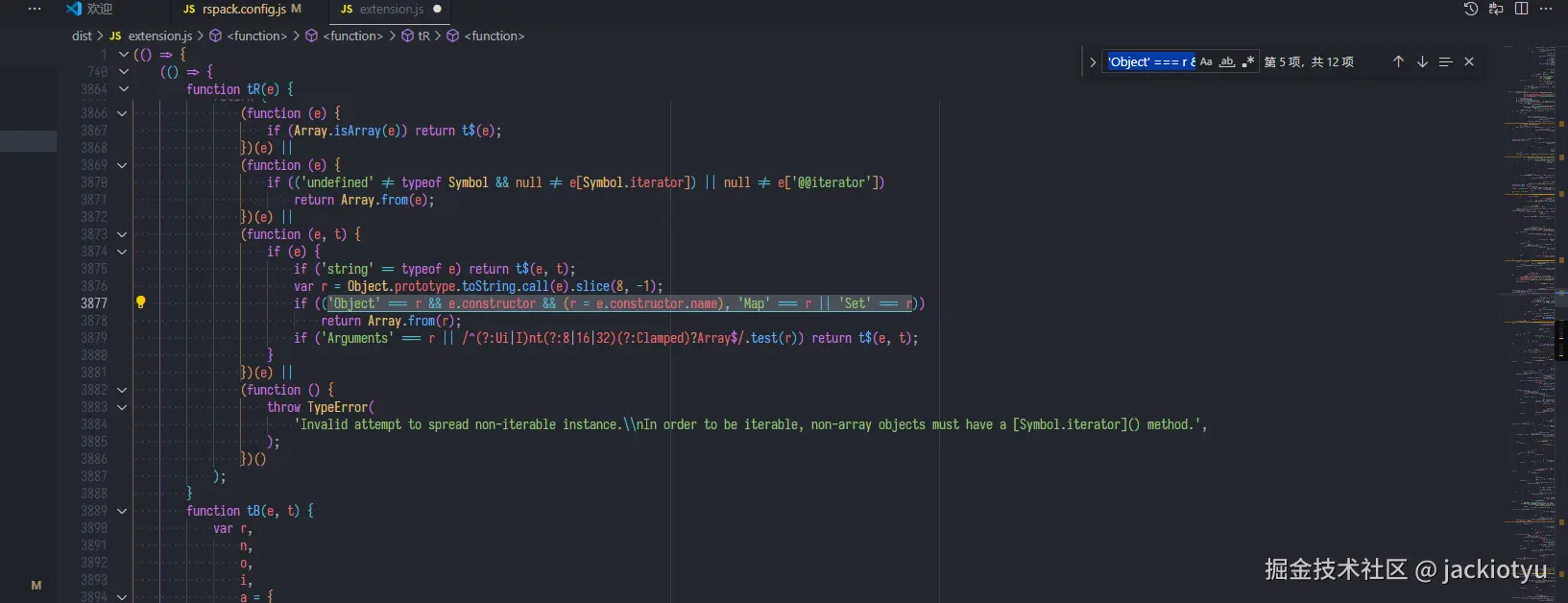1568x603 pixels.
Task: Click the last <function> breadcrumb
Action: click(495, 36)
